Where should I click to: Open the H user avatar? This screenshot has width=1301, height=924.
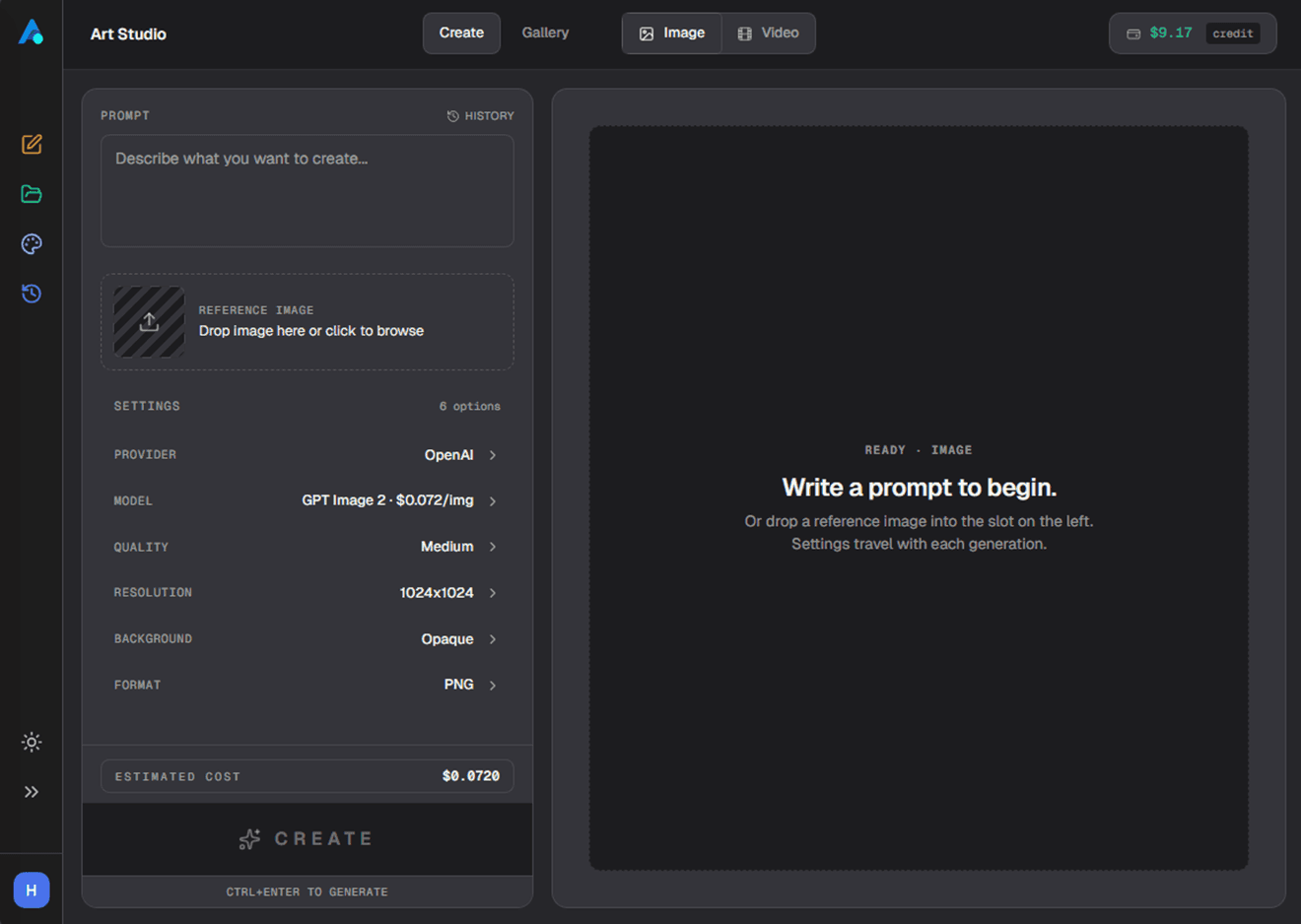coord(32,891)
